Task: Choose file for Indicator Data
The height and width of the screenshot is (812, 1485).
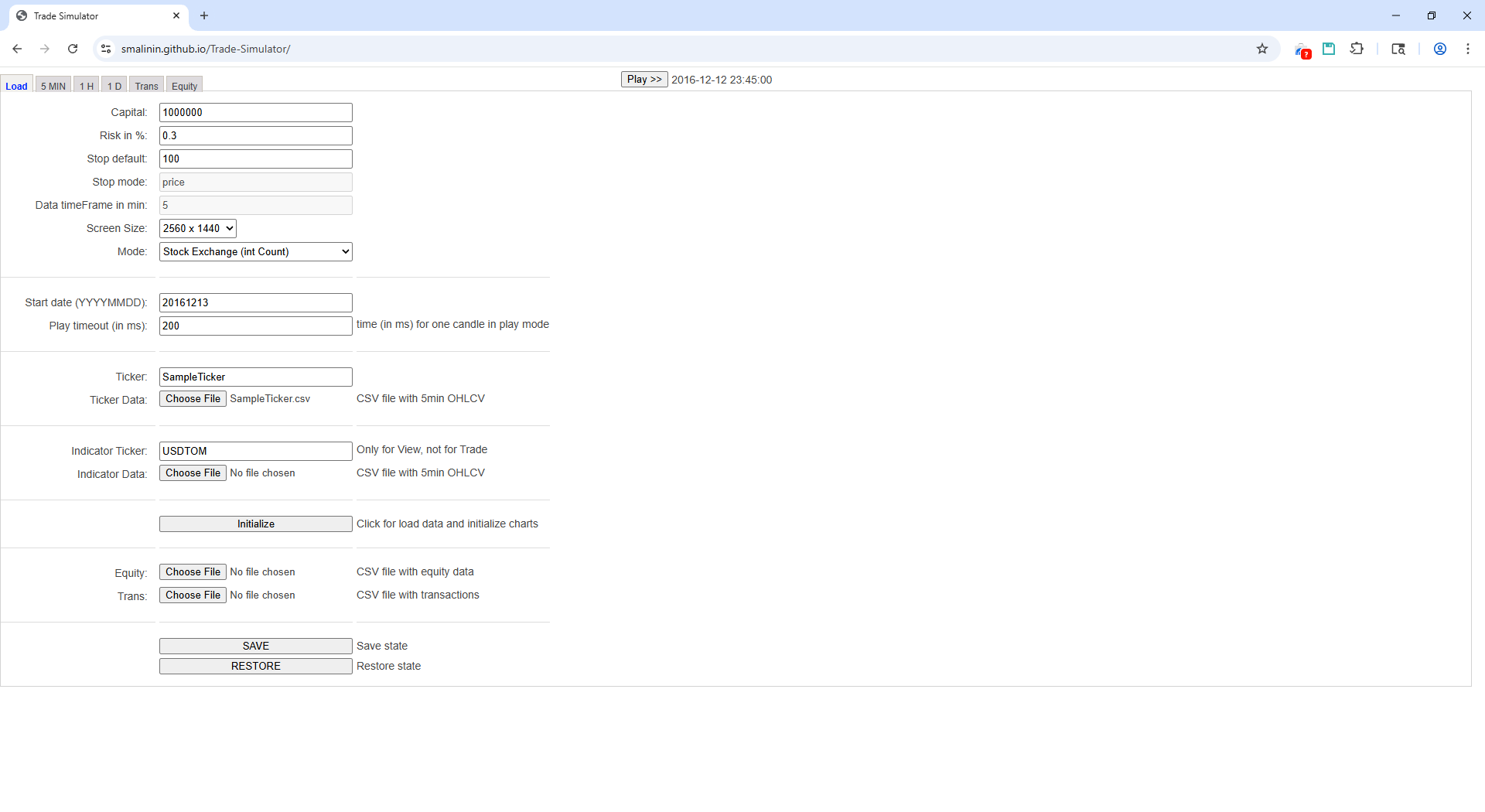Action: 193,473
